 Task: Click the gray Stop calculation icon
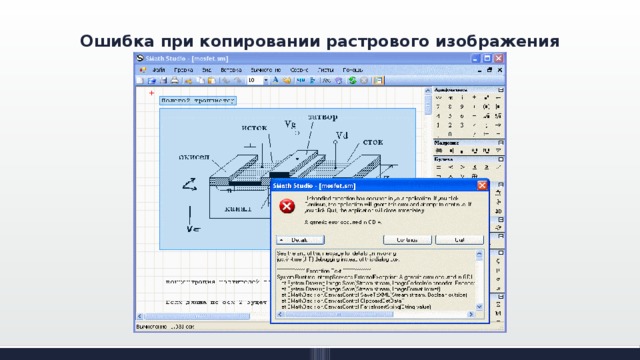pyautogui.click(x=364, y=81)
